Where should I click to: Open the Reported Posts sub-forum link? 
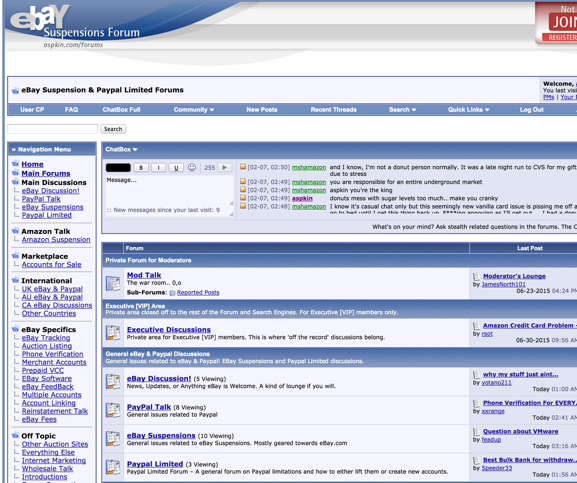[198, 293]
